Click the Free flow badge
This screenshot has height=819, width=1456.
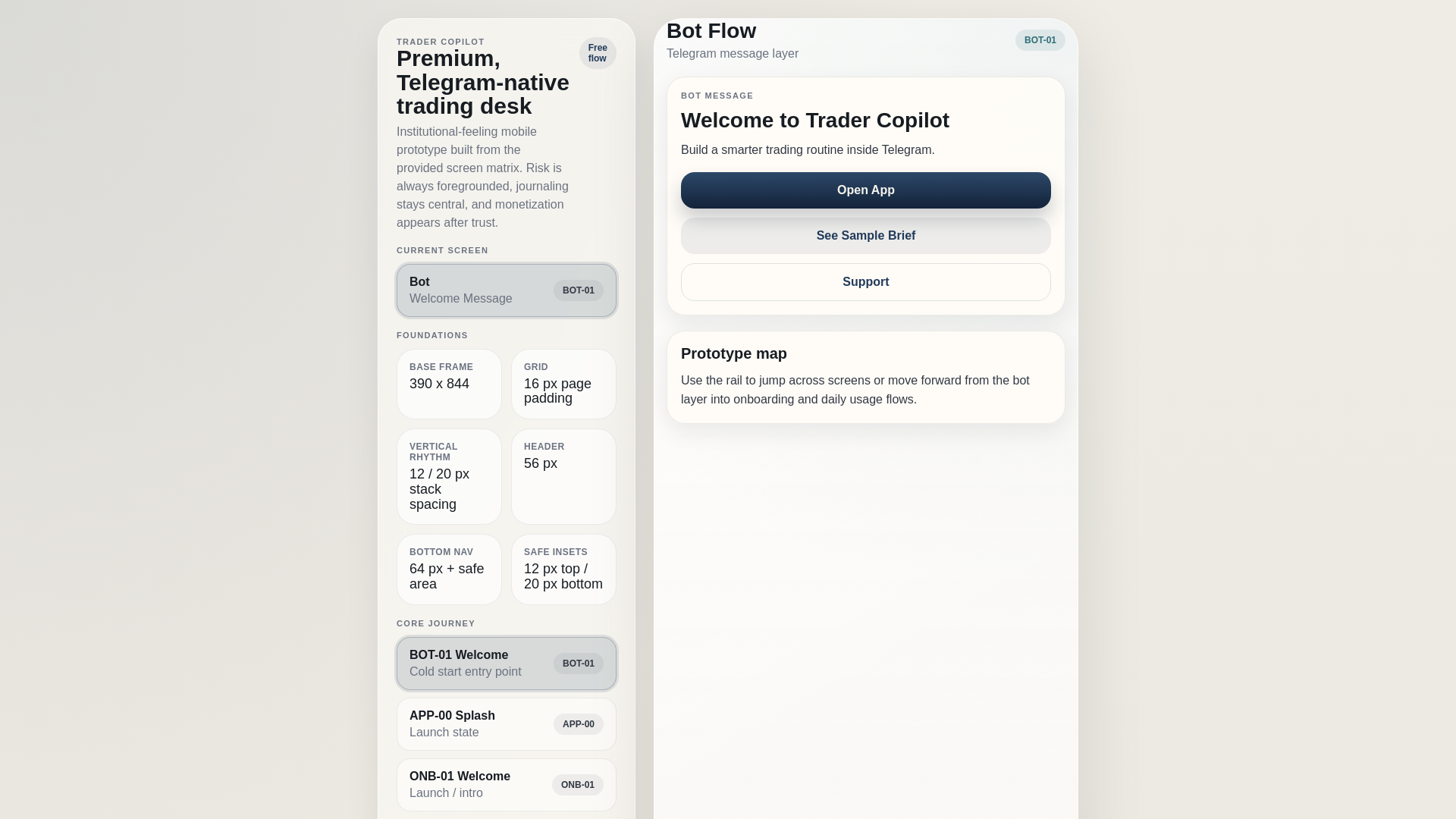click(x=598, y=53)
